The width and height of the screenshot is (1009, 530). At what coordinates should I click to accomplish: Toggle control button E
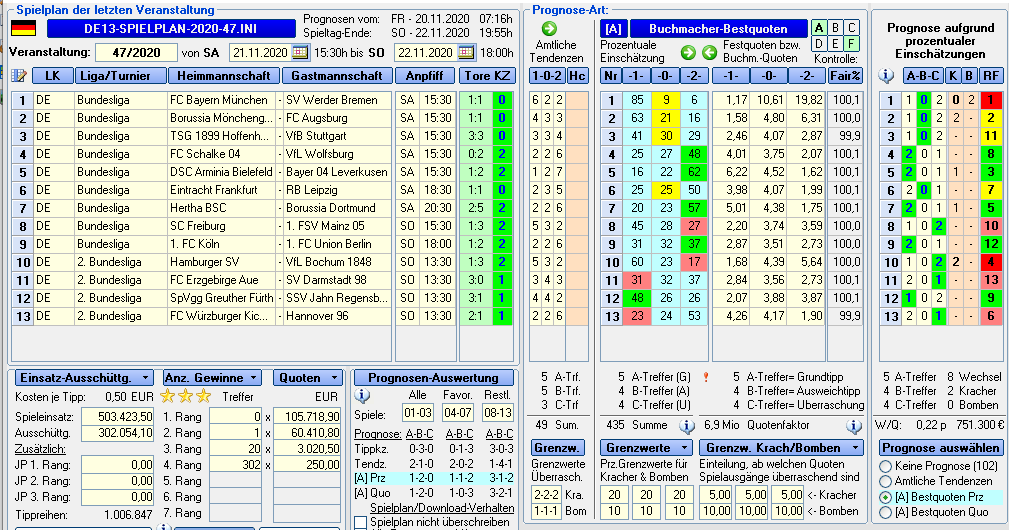click(835, 44)
